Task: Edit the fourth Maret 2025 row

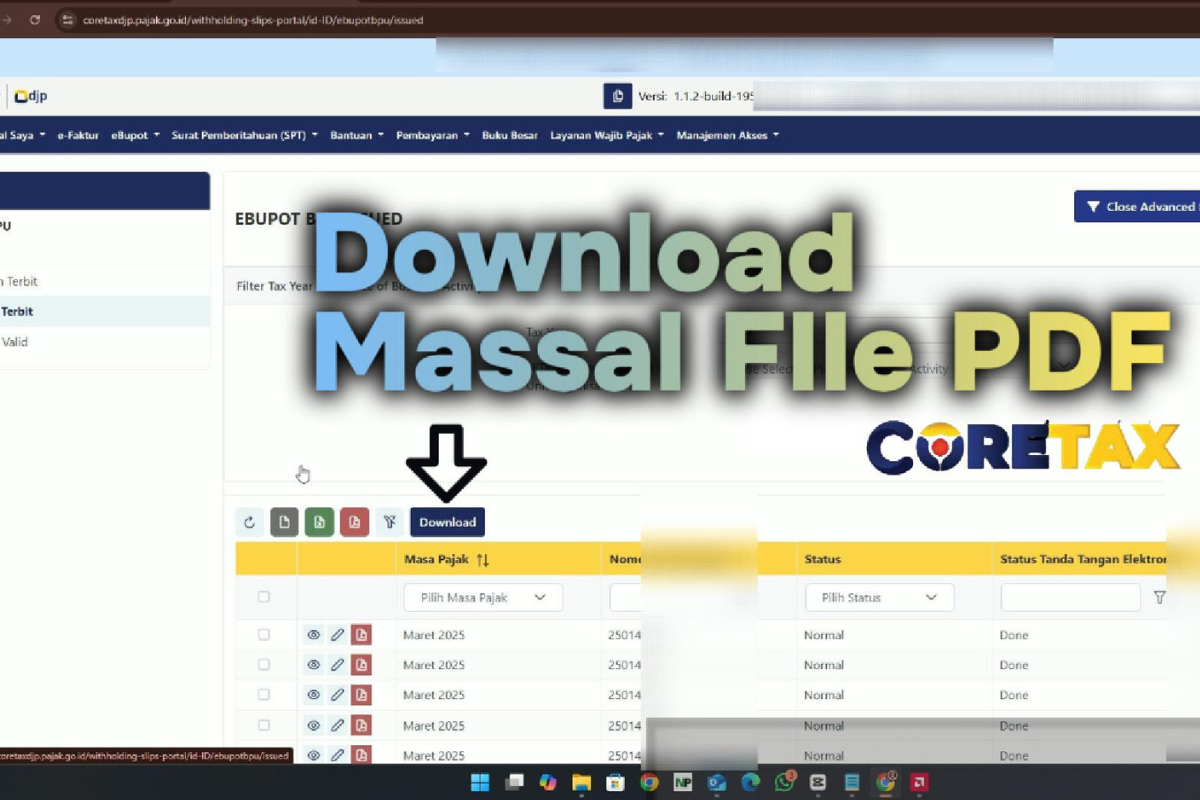Action: 338,725
